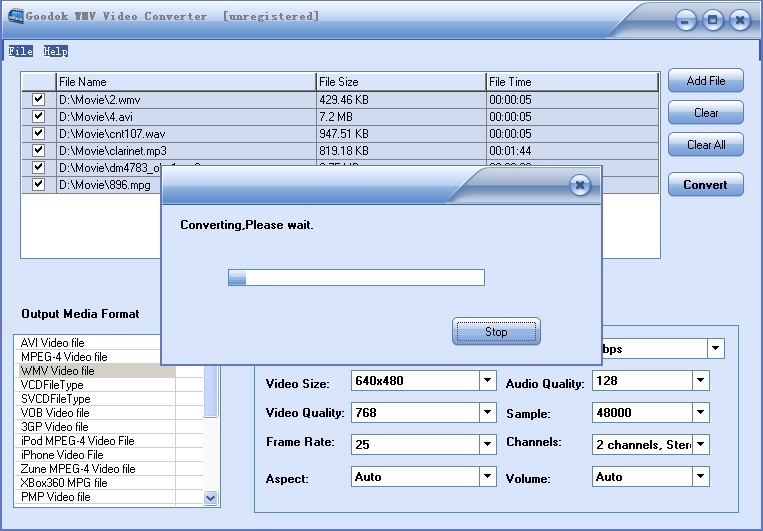
Task: Select WMV Video file format
Action: [x=97, y=371]
